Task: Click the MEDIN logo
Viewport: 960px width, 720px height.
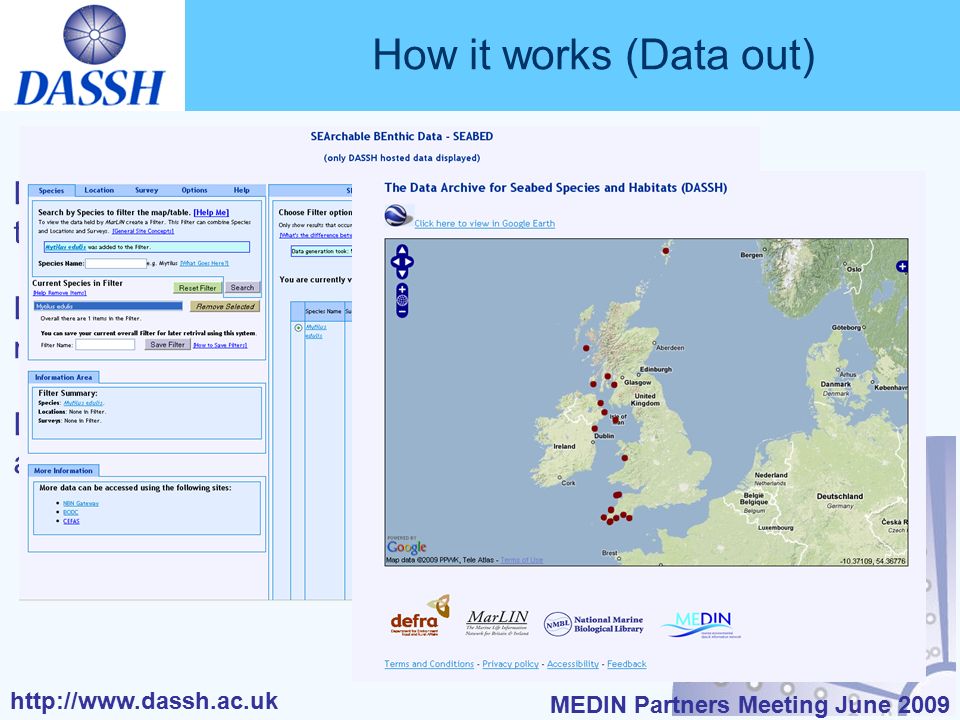Action: pyautogui.click(x=702, y=625)
